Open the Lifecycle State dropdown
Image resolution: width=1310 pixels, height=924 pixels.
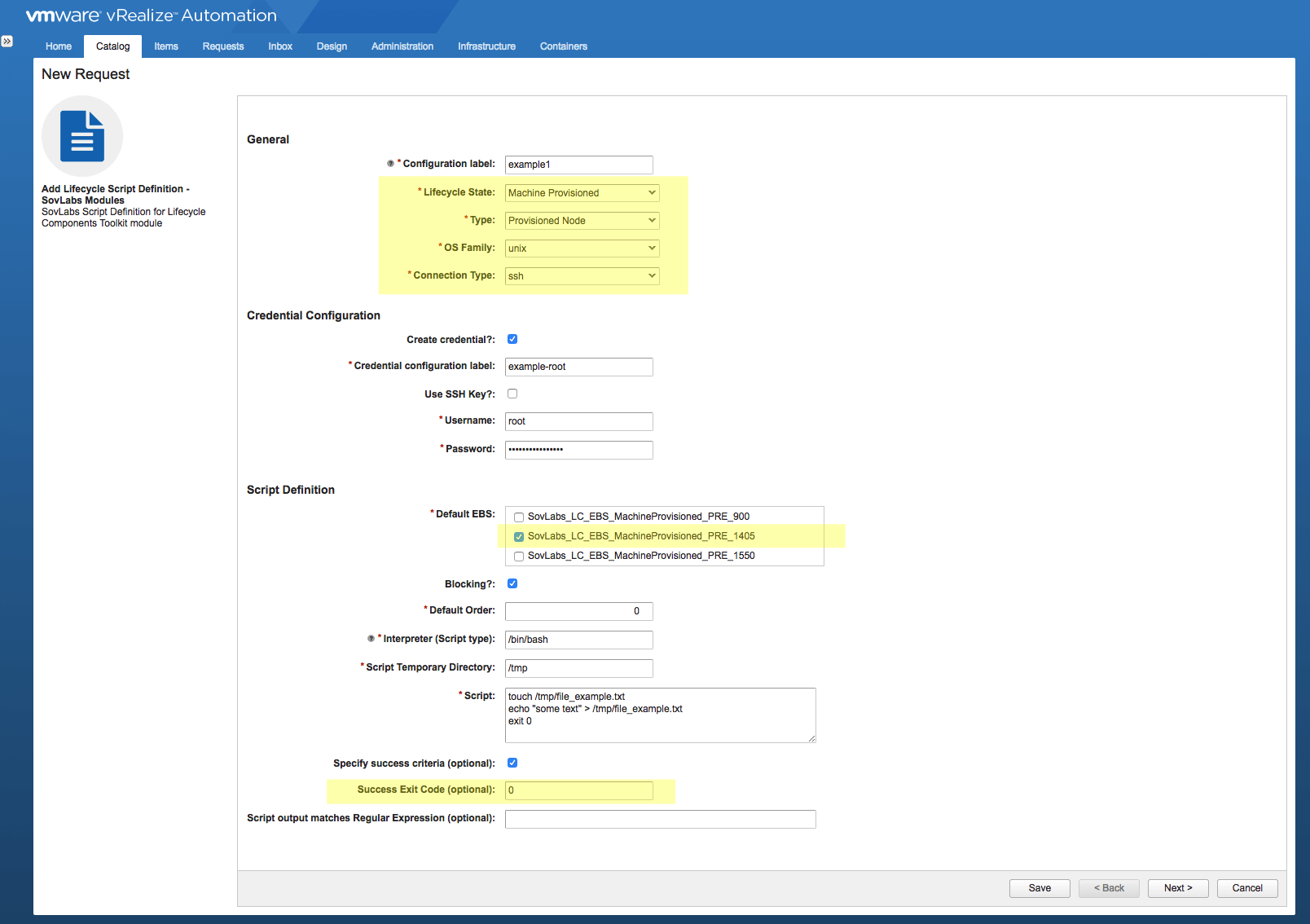click(x=582, y=193)
